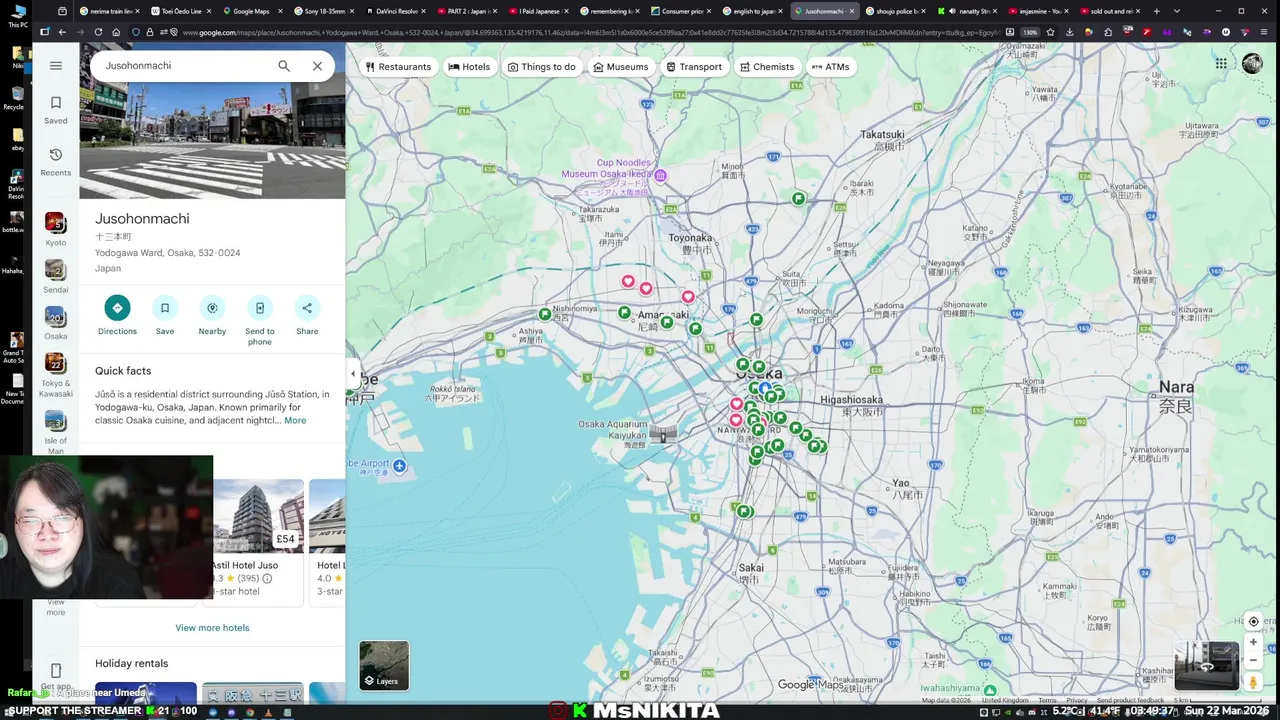1280x720 pixels.
Task: Open the Street View preview thumbnail
Action: point(1206,666)
